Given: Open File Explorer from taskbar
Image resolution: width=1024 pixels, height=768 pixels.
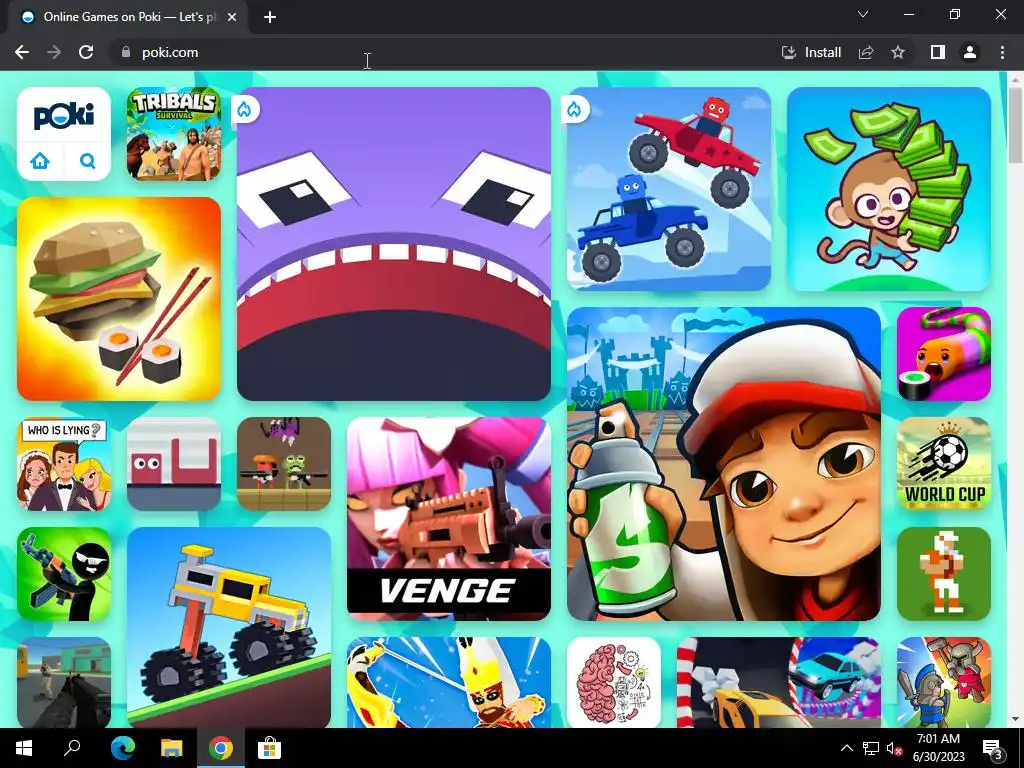Looking at the screenshot, I should point(172,748).
